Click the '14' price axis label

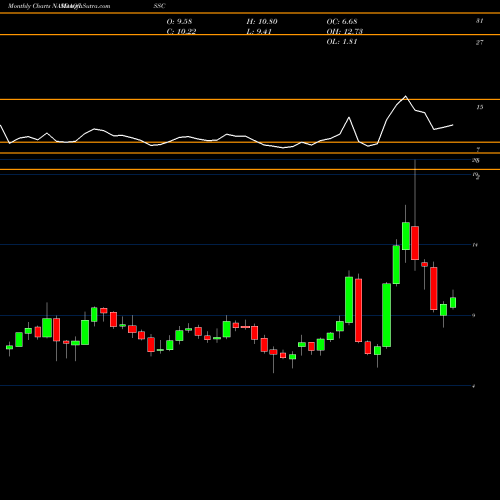pos(475,245)
